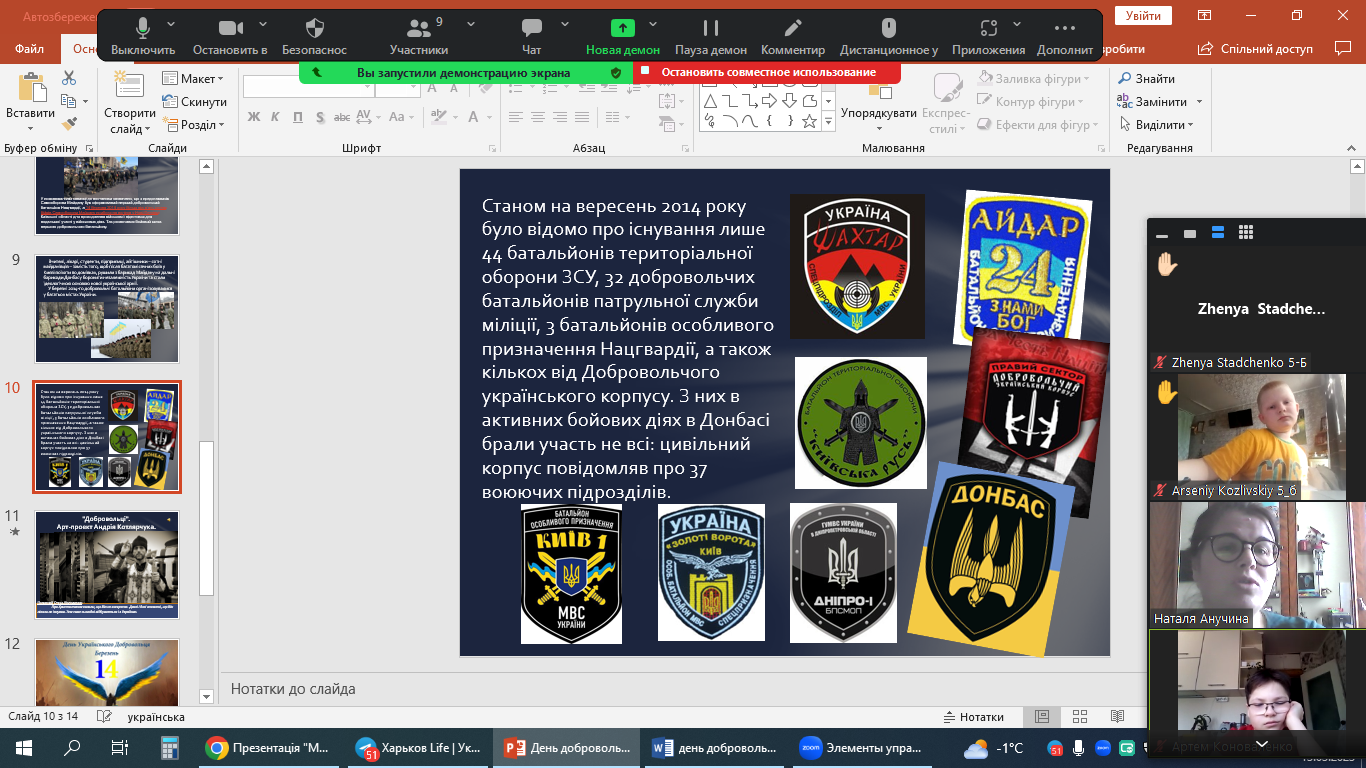Click spell-check icon in status bar
This screenshot has height=768, width=1366.
coord(103,717)
